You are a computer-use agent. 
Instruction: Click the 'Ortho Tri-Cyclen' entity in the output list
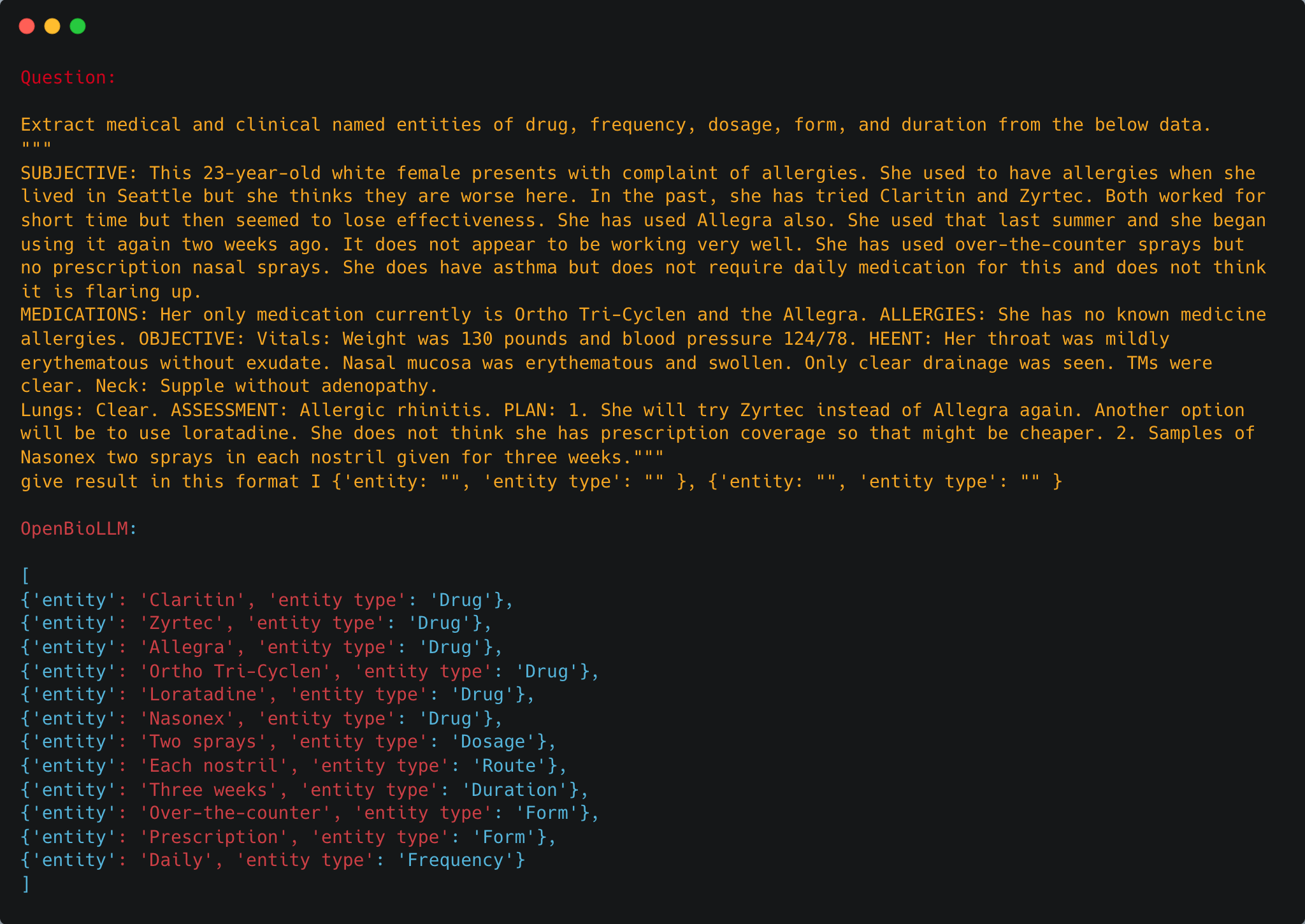(234, 672)
